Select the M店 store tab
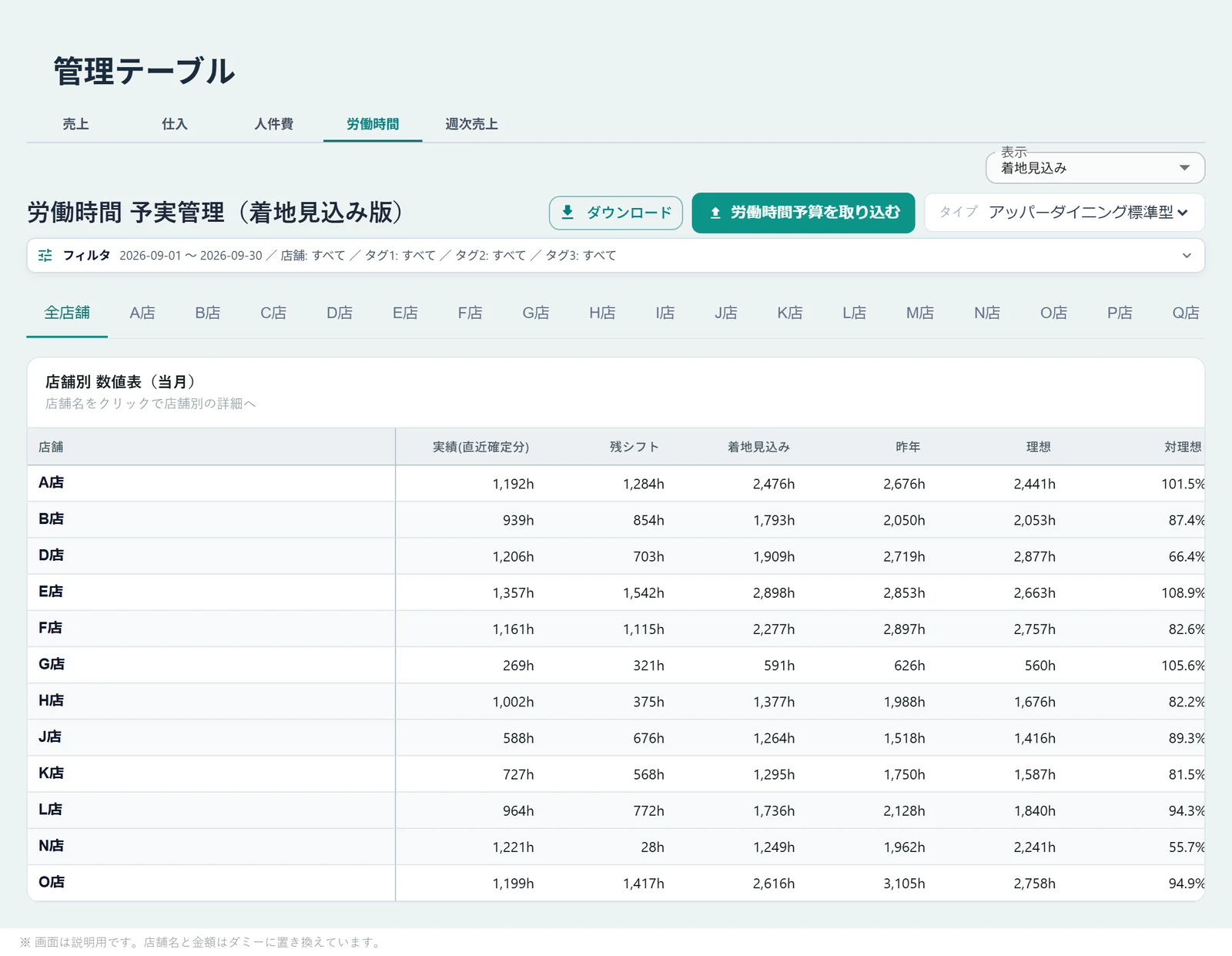 pyautogui.click(x=920, y=313)
